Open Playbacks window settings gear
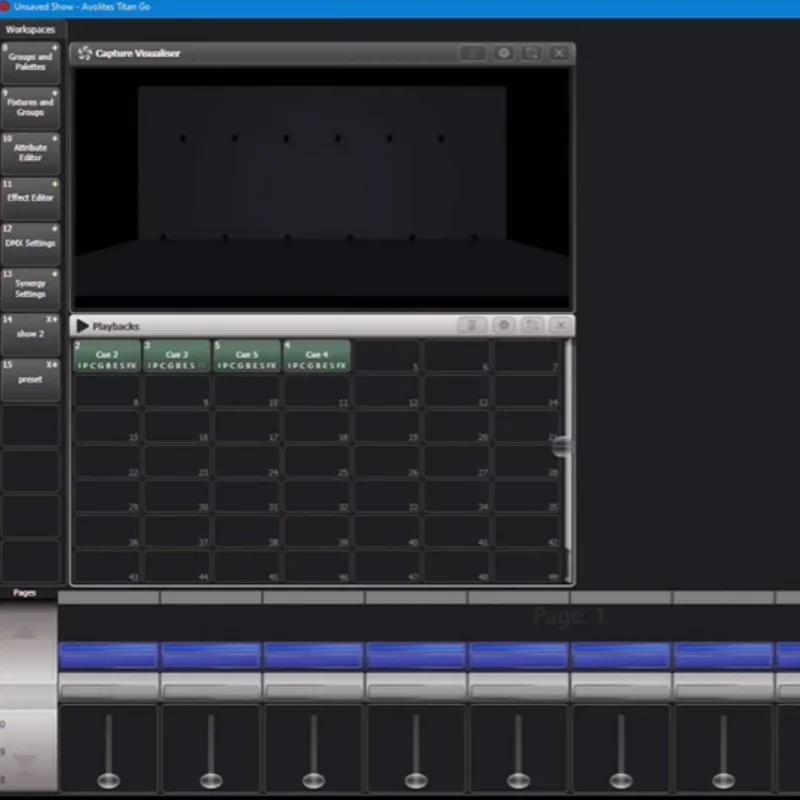This screenshot has width=800, height=800. [504, 326]
